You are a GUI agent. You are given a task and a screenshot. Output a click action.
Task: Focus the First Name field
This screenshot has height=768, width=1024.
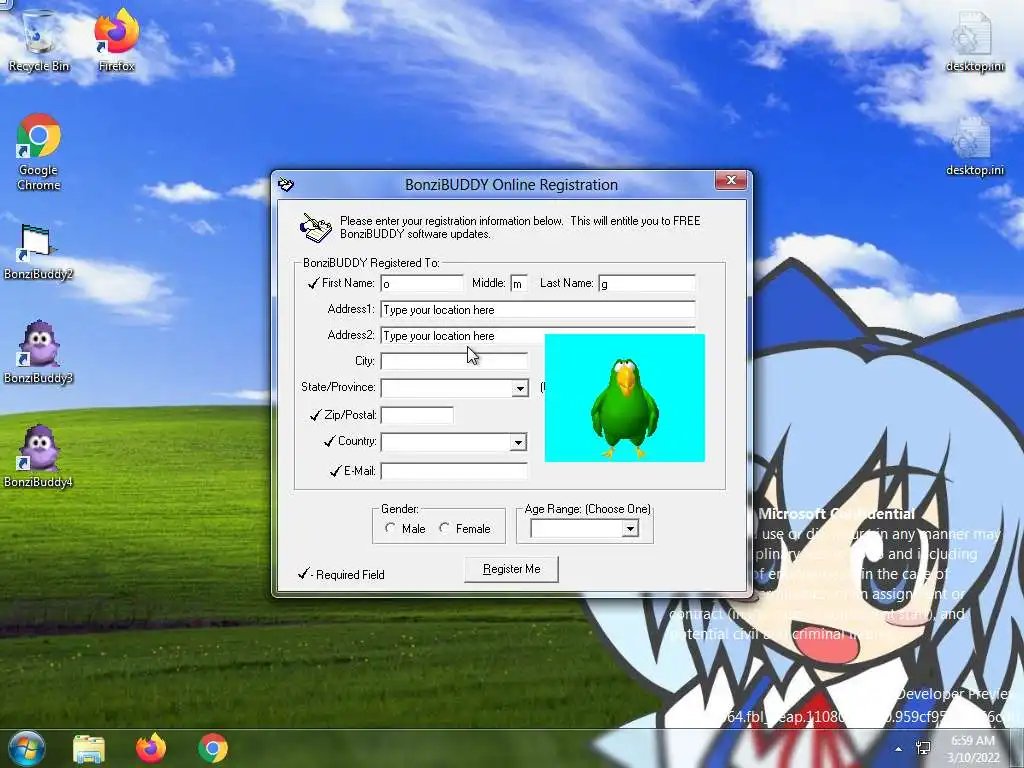[x=422, y=283]
